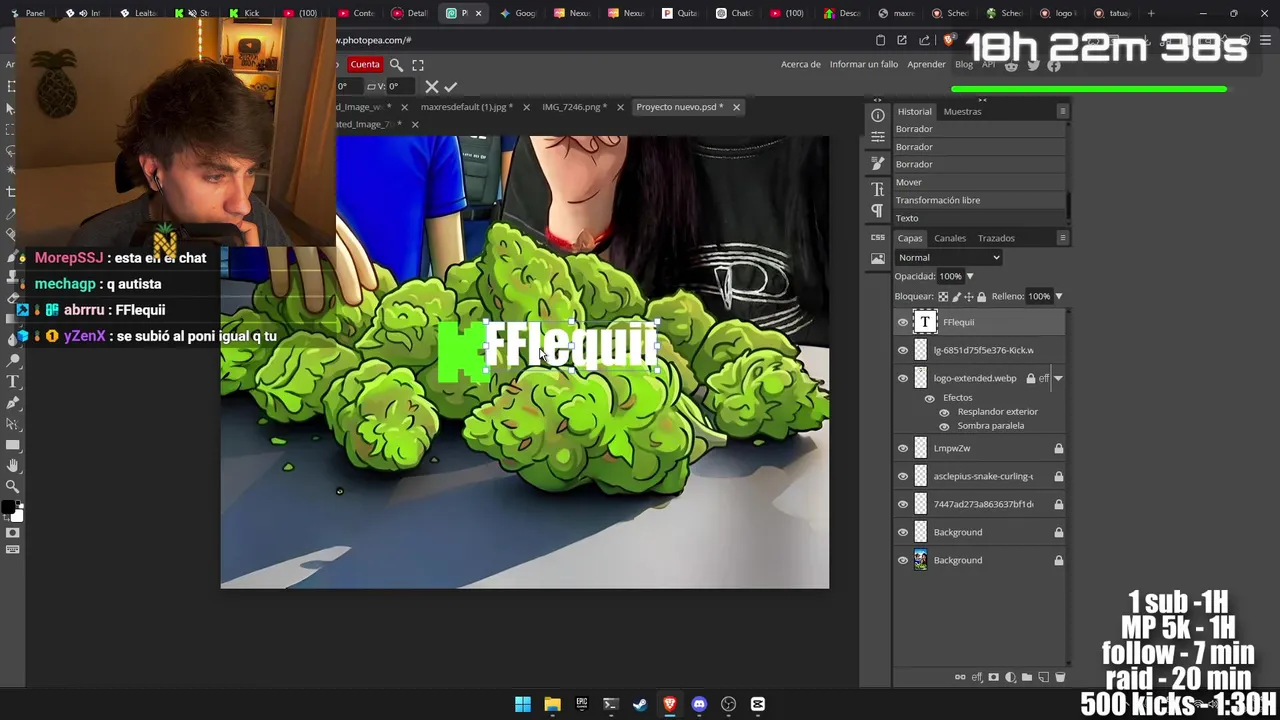Open the Historial panel menu button

pos(1062,111)
